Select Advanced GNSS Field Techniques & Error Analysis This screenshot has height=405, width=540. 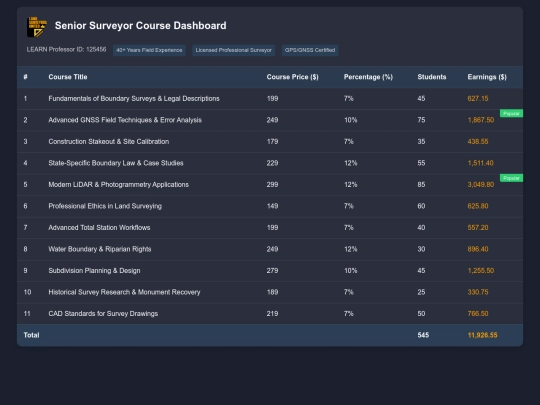coord(125,120)
